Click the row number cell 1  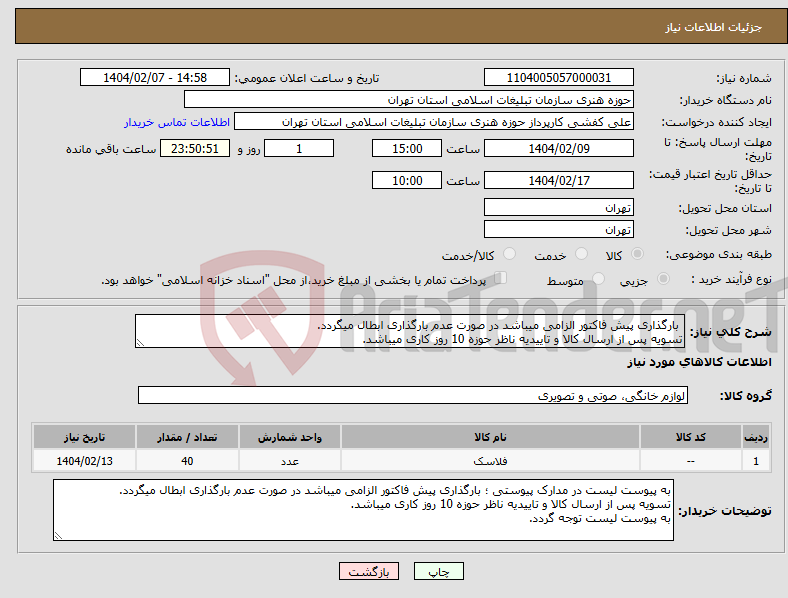coord(756,461)
